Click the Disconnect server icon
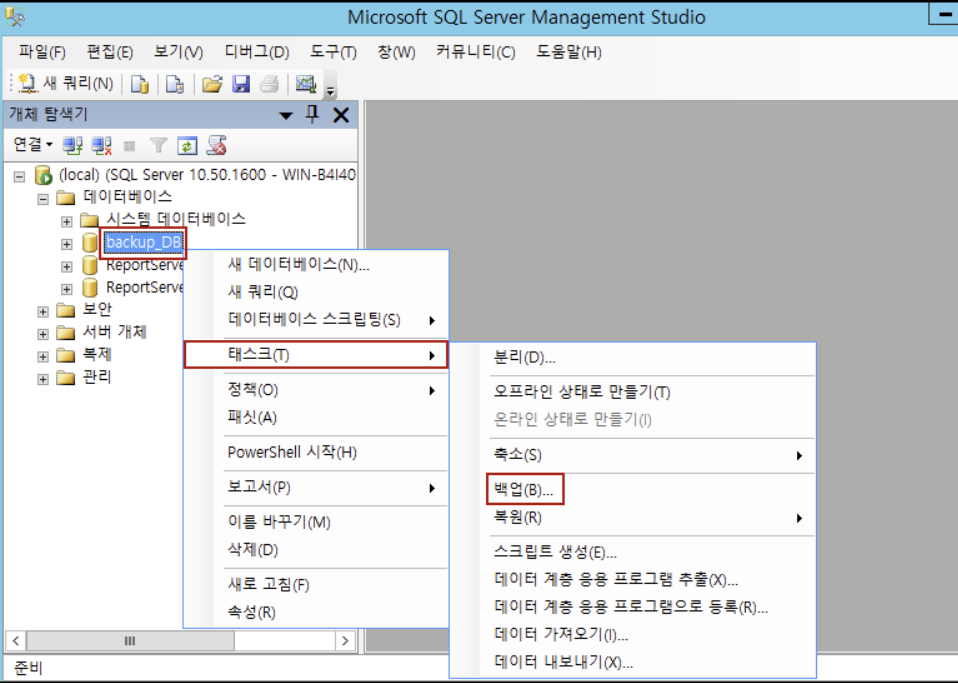 [101, 145]
